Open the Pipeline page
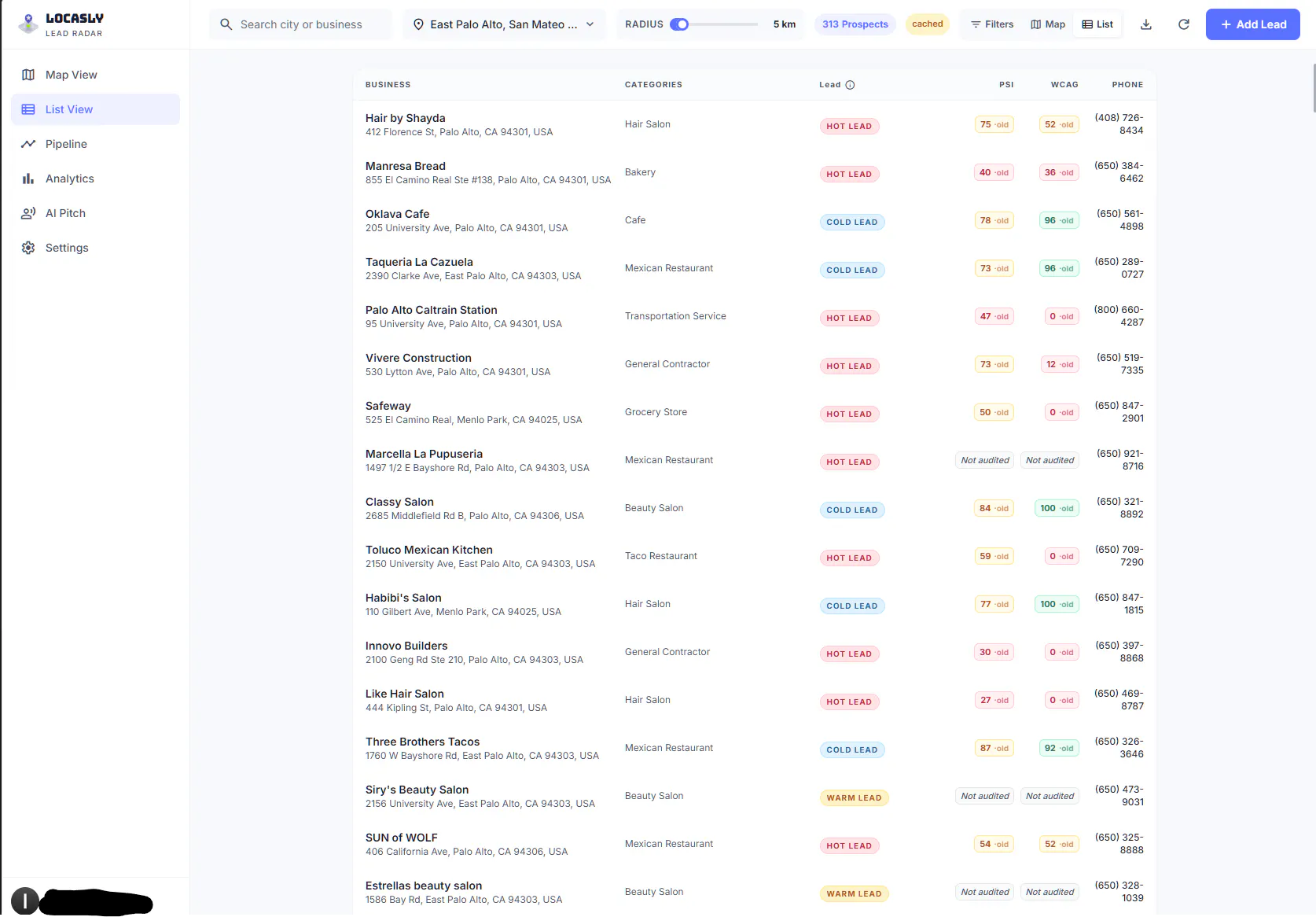 click(95, 144)
